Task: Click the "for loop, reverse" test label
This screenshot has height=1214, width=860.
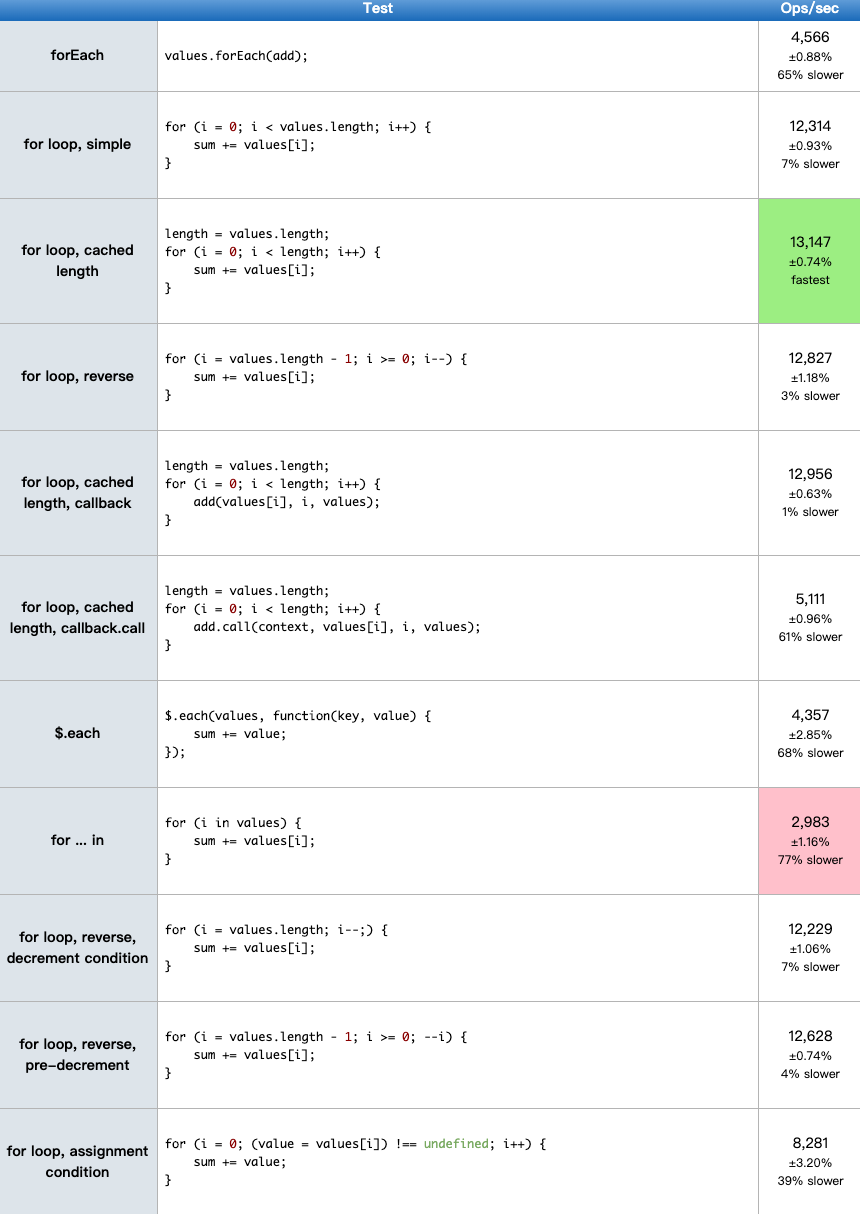Action: (x=78, y=376)
